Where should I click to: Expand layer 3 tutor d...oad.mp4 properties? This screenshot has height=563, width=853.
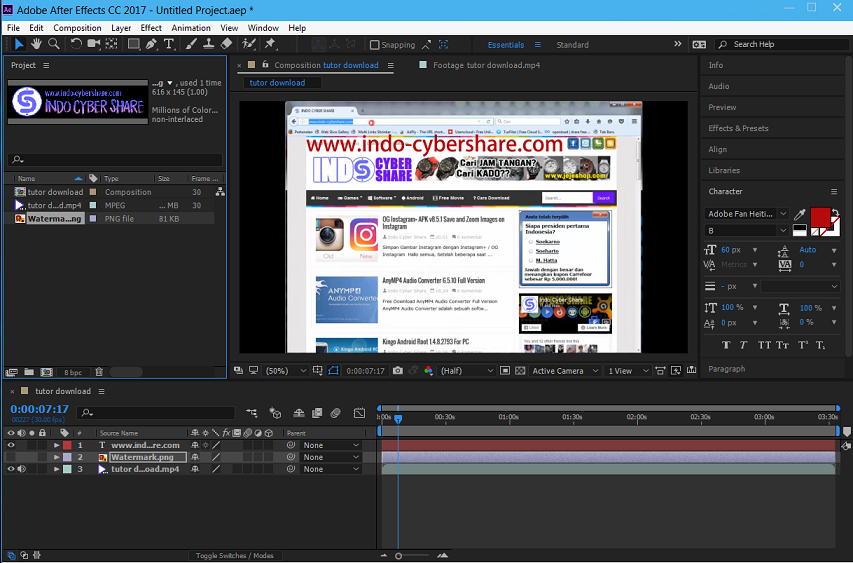[x=56, y=469]
